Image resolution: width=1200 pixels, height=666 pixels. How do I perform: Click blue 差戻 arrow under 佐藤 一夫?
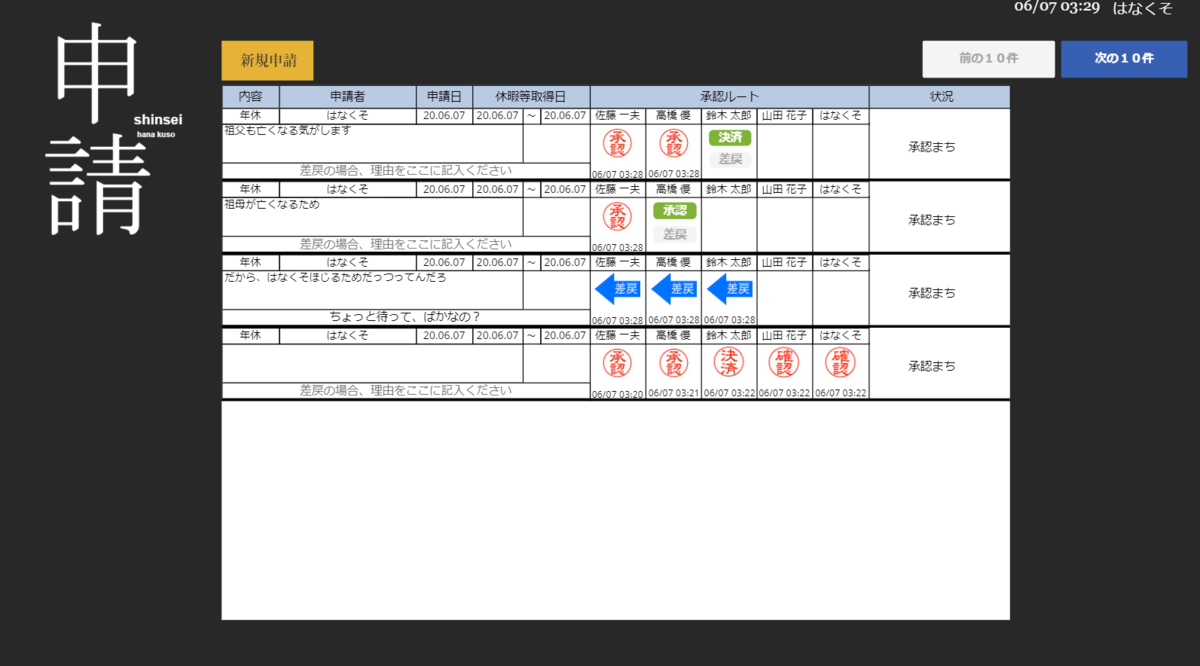point(618,289)
